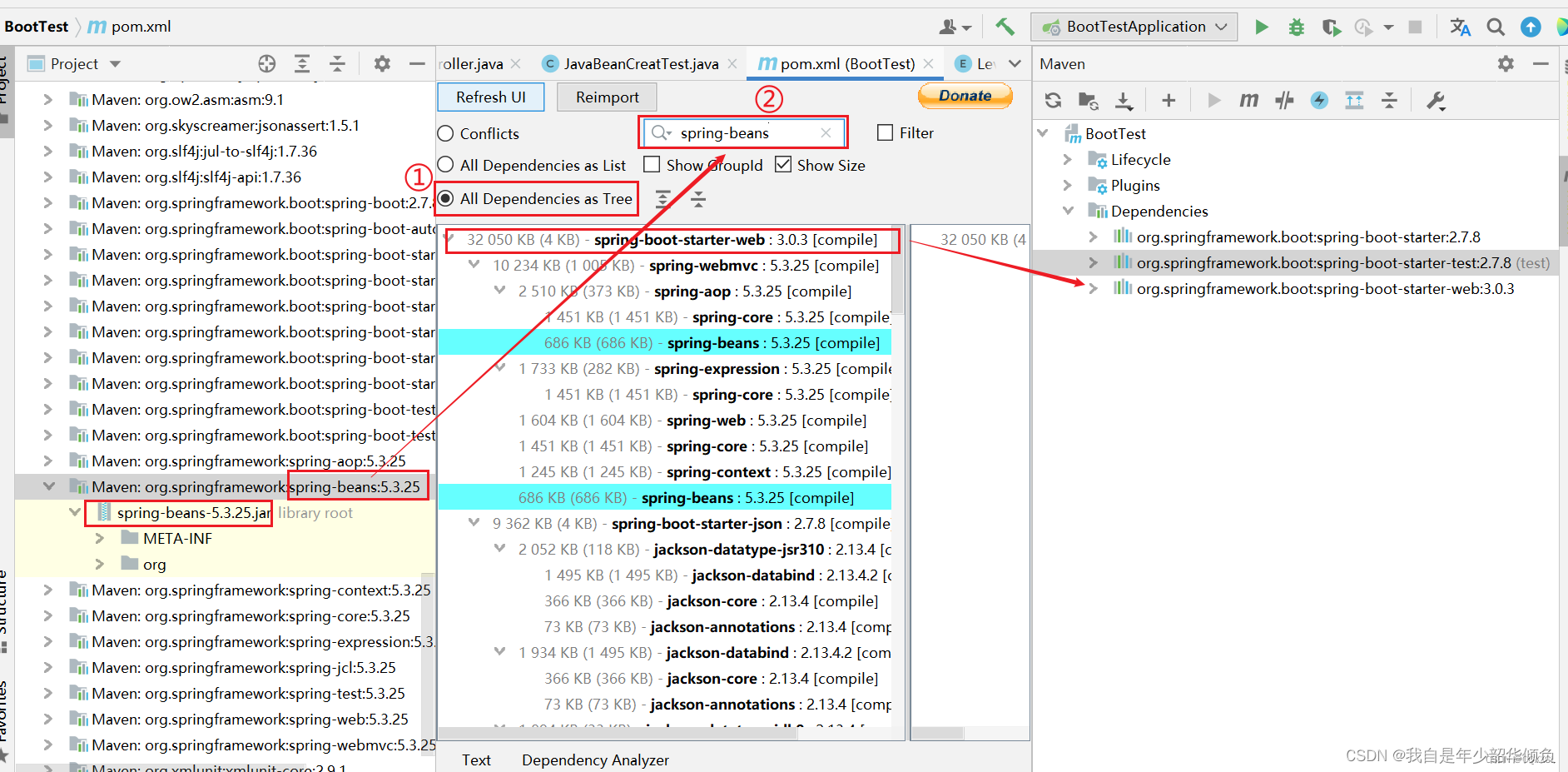Open Maven settings wrench icon
Screen dimensions: 1568x772
(x=1436, y=100)
